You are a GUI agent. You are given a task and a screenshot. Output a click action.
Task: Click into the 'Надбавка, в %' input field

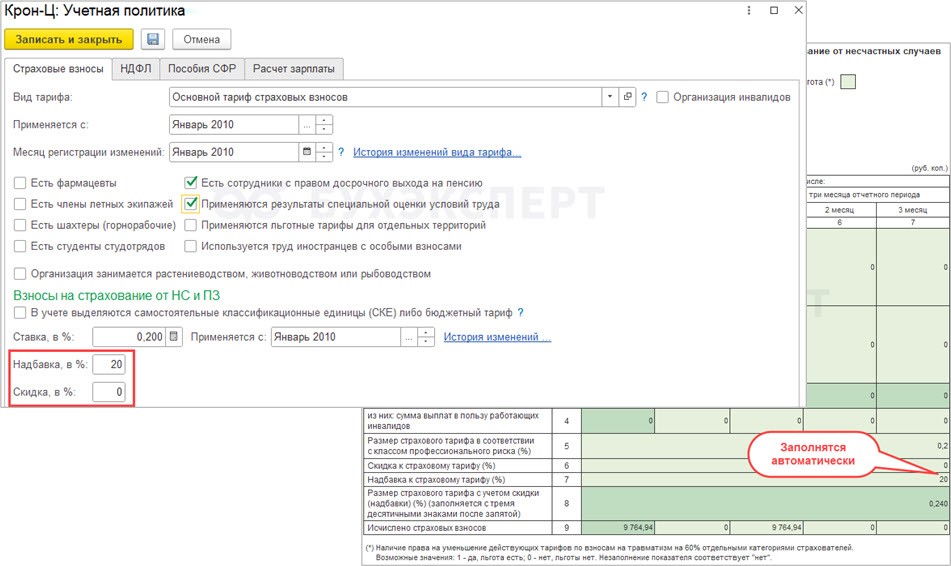pyautogui.click(x=109, y=365)
